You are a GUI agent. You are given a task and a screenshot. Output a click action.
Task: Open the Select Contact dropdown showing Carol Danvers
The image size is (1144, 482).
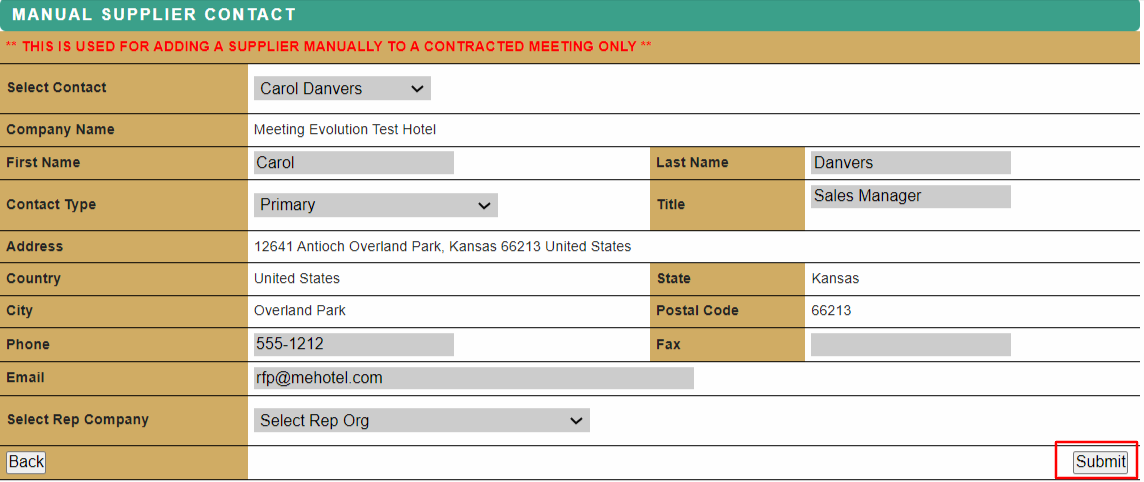pos(342,89)
